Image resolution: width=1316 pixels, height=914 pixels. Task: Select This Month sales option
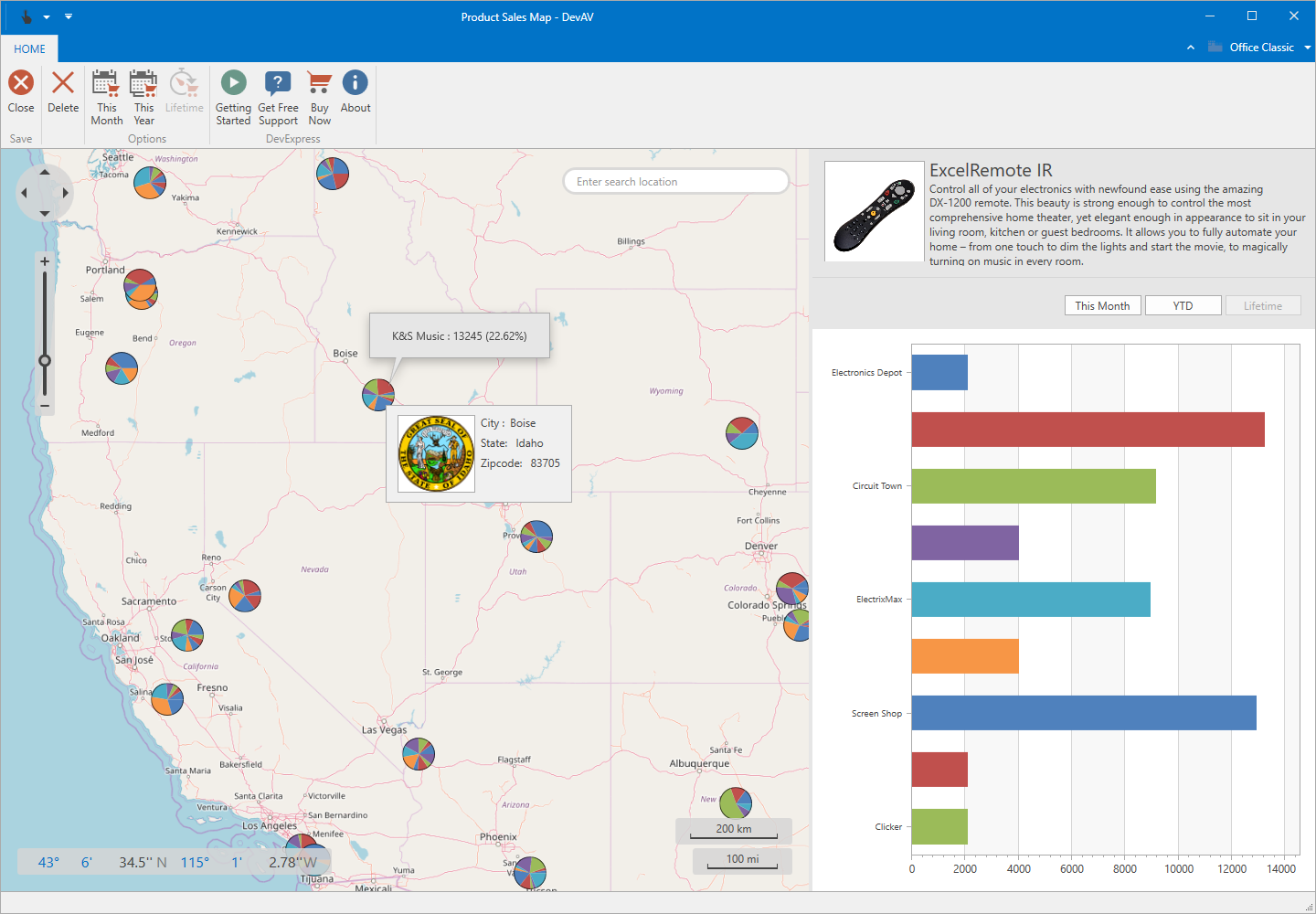(x=107, y=97)
